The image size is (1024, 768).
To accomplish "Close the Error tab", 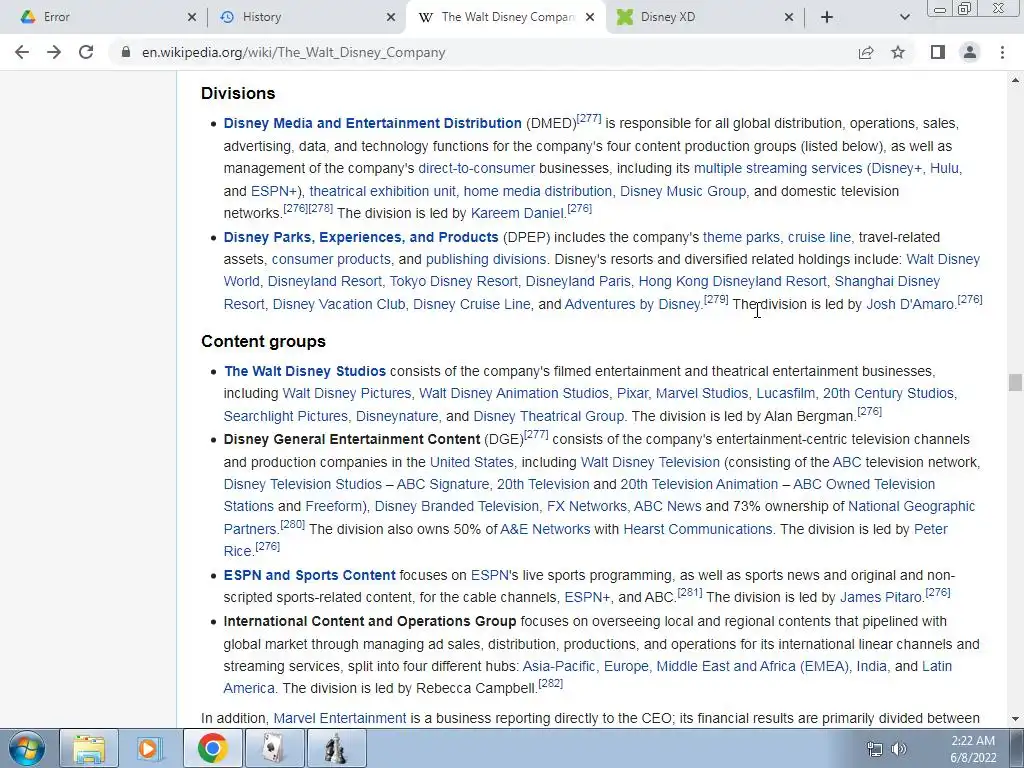I will 191,17.
